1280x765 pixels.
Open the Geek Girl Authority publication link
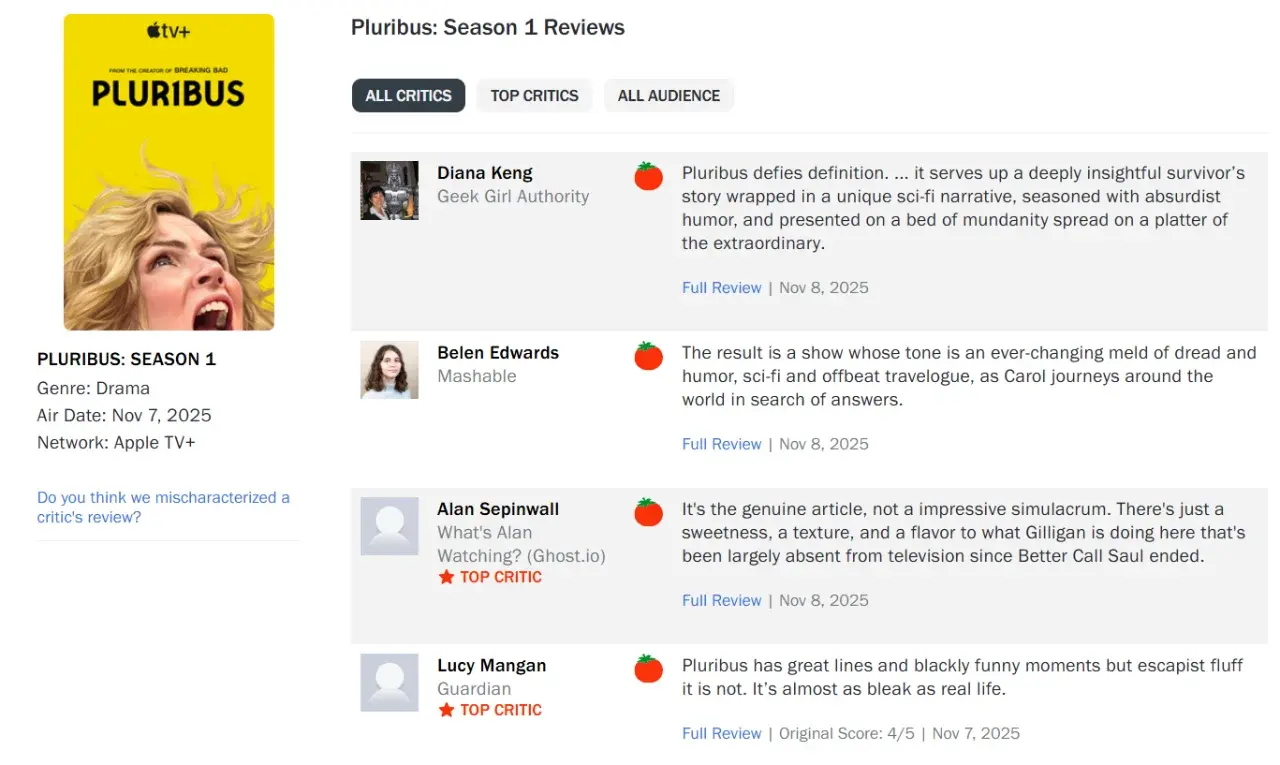[x=513, y=197]
